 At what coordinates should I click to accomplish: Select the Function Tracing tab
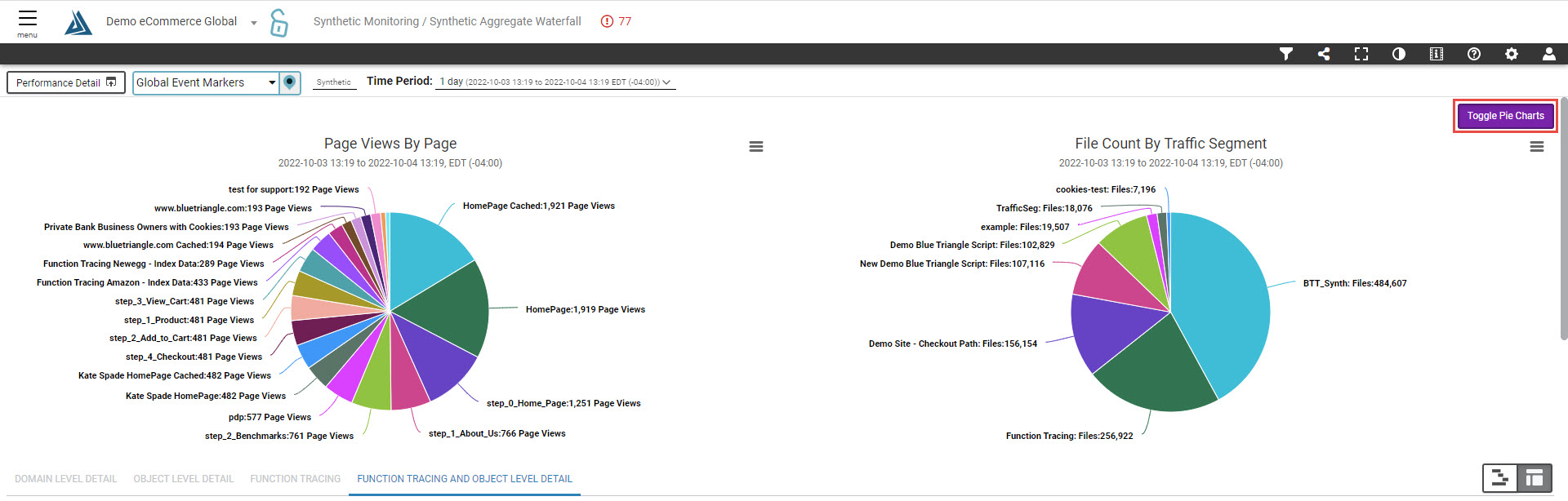295,479
